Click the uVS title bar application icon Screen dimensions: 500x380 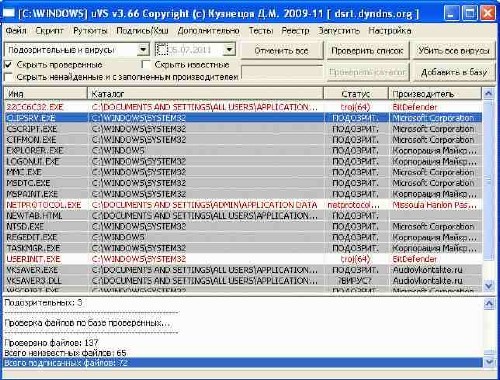coord(9,13)
